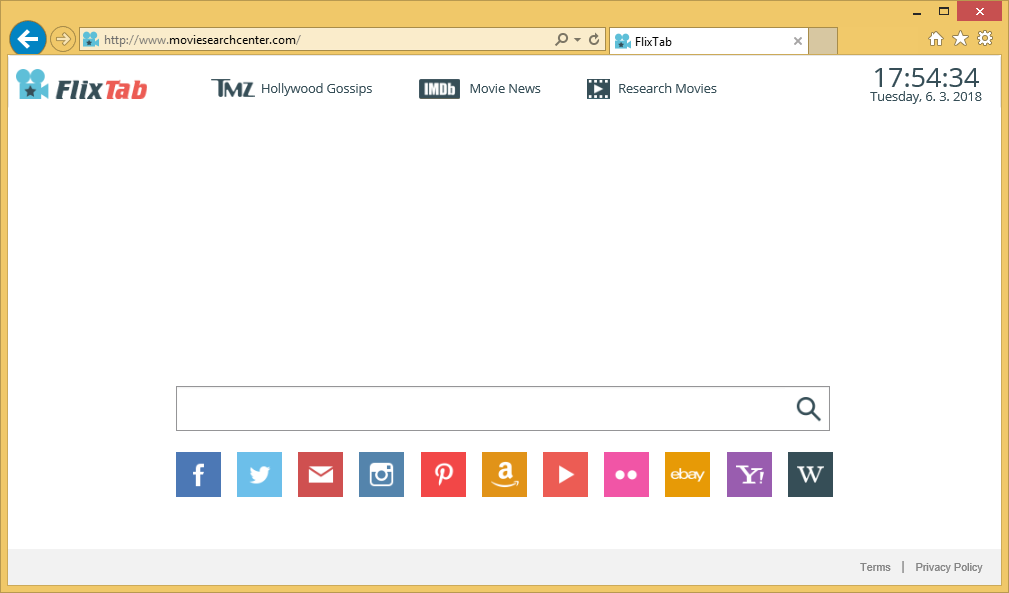Screen dimensions: 1009x593
Task: Click the TMZ logo icon
Action: (232, 88)
